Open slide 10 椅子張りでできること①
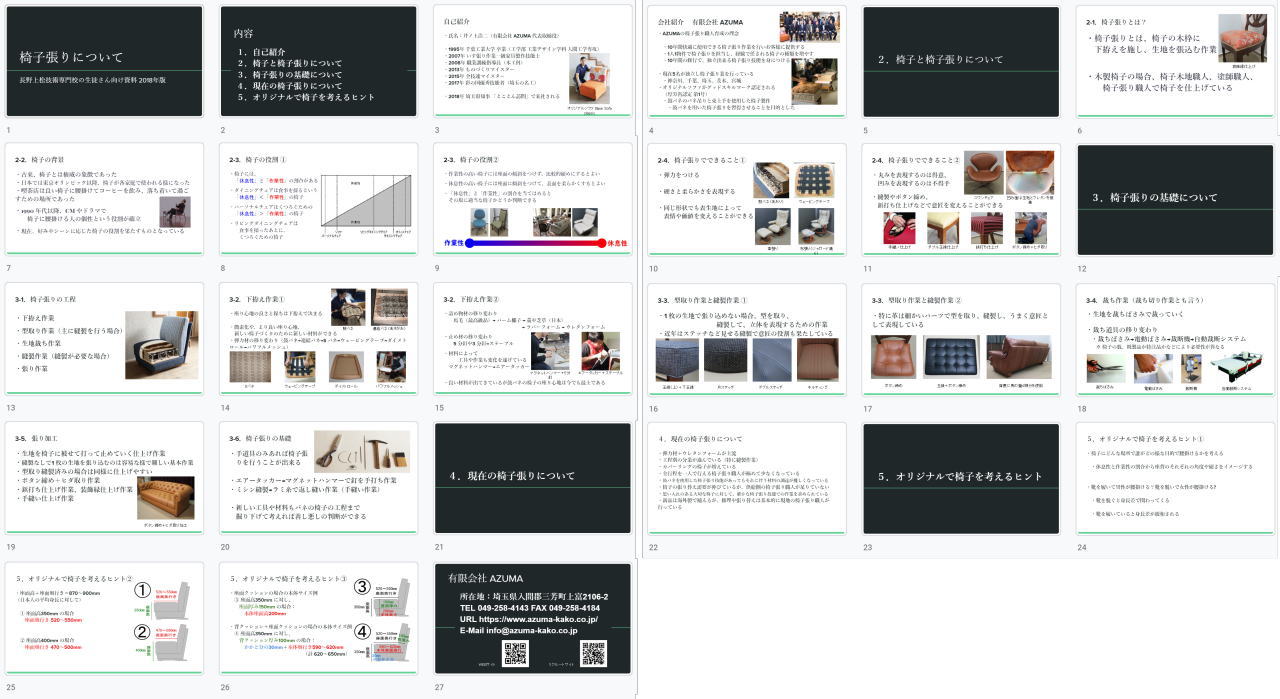The height and width of the screenshot is (699, 1280). pos(747,200)
